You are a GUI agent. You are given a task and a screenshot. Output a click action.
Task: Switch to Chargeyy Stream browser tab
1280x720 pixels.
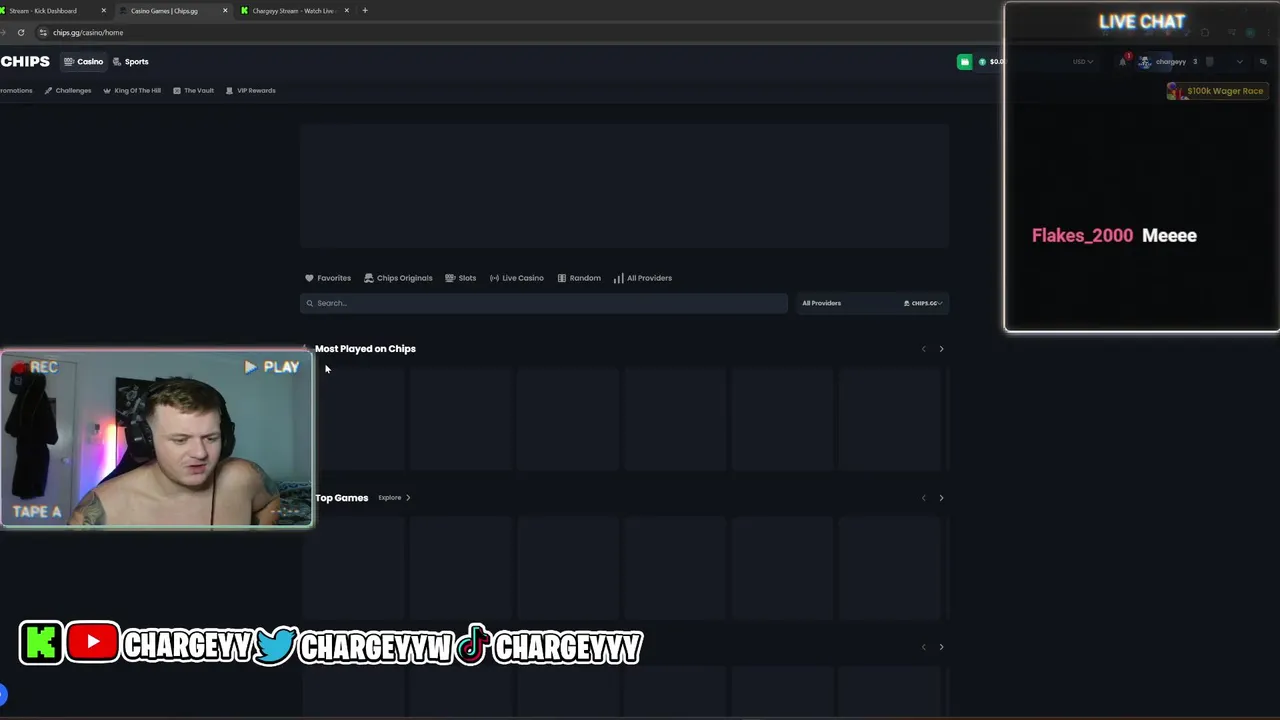(x=294, y=11)
